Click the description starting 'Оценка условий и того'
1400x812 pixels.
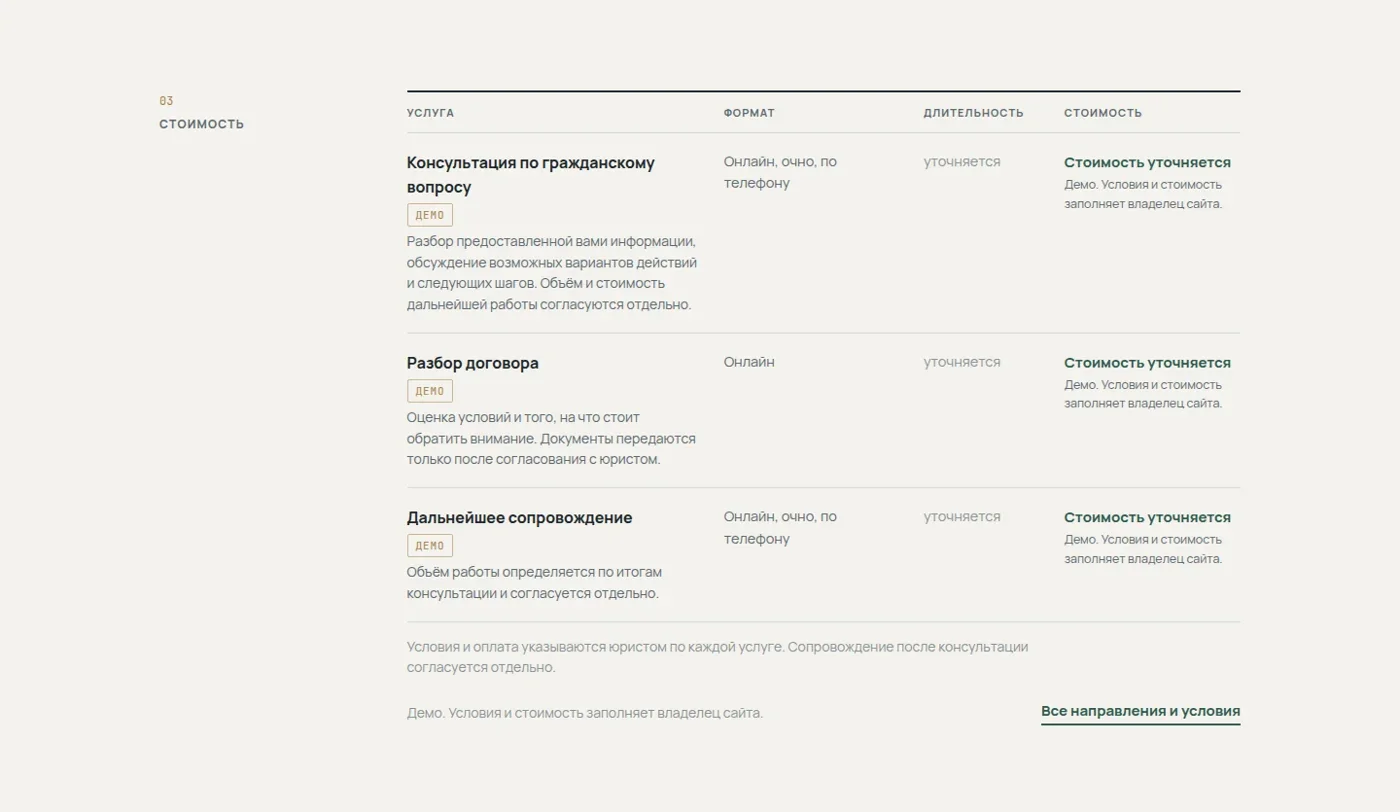click(x=551, y=438)
